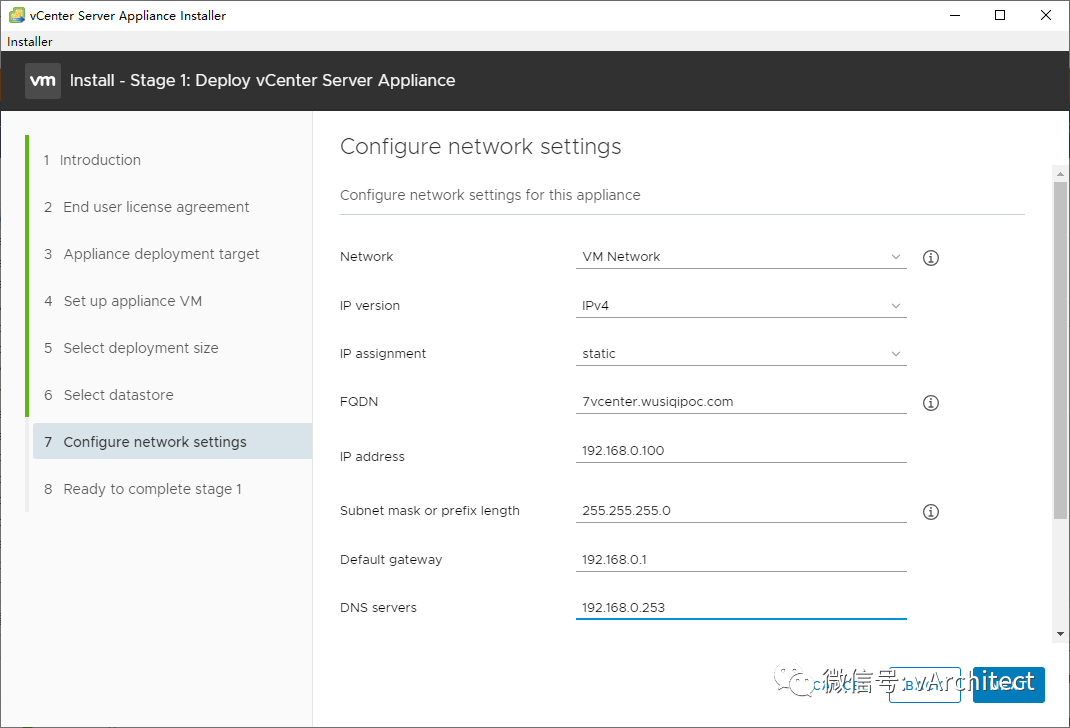The height and width of the screenshot is (728, 1070).
Task: Expand the IP version dropdown
Action: (741, 306)
